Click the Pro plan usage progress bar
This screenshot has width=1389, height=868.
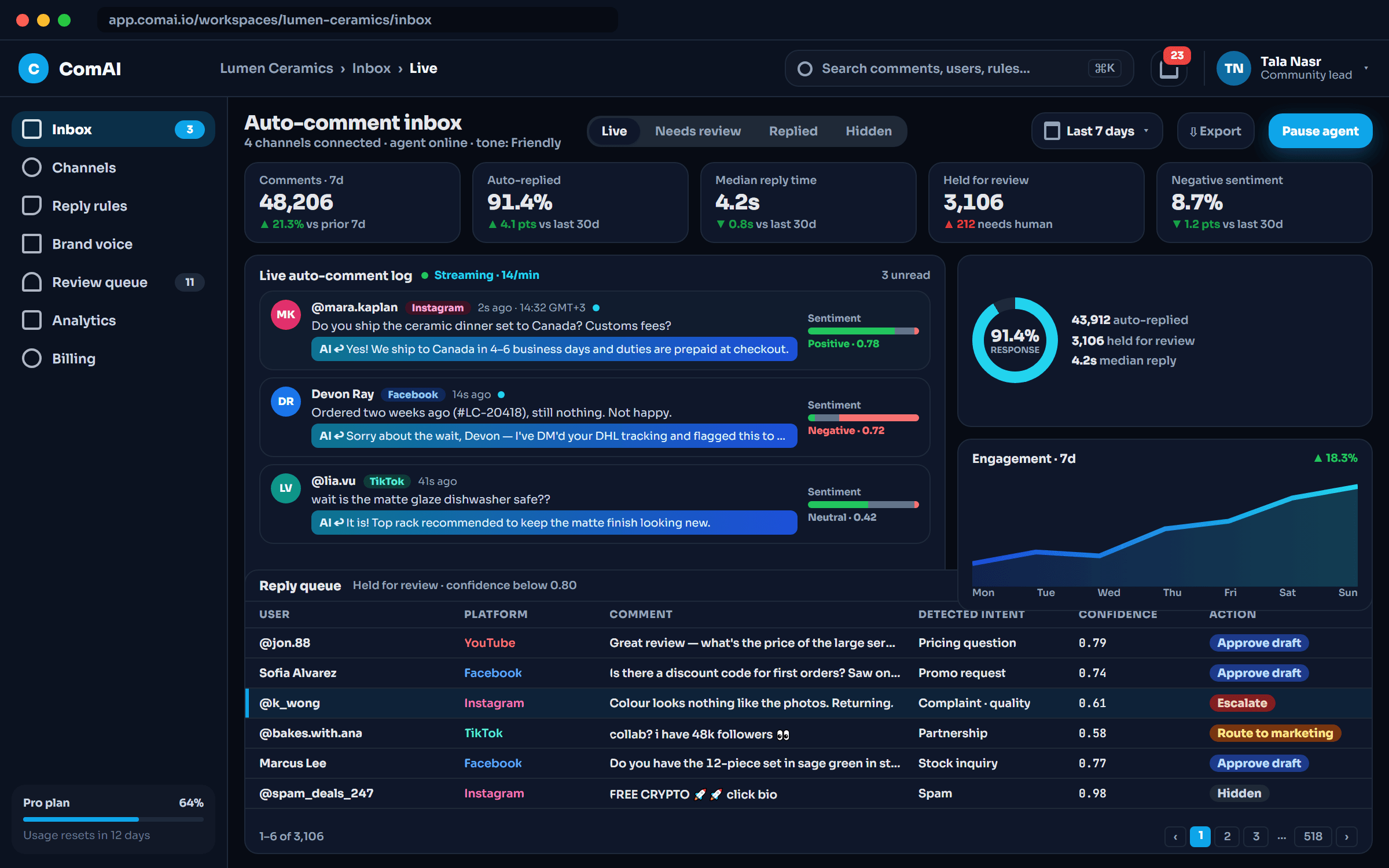tap(113, 819)
